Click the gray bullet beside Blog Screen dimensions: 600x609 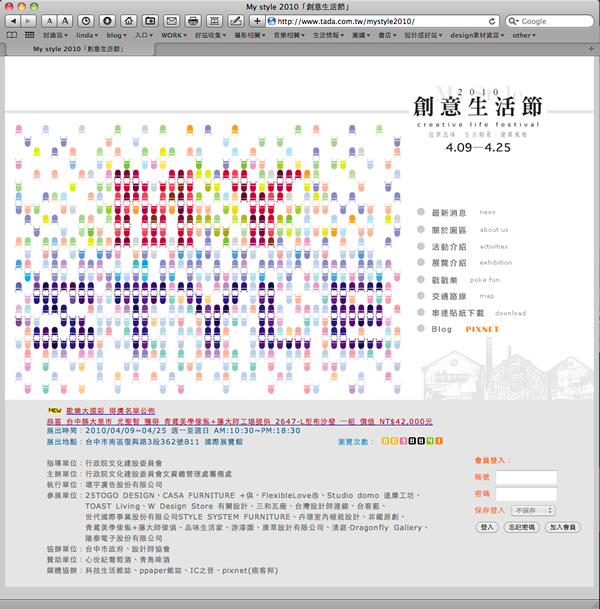(x=421, y=329)
